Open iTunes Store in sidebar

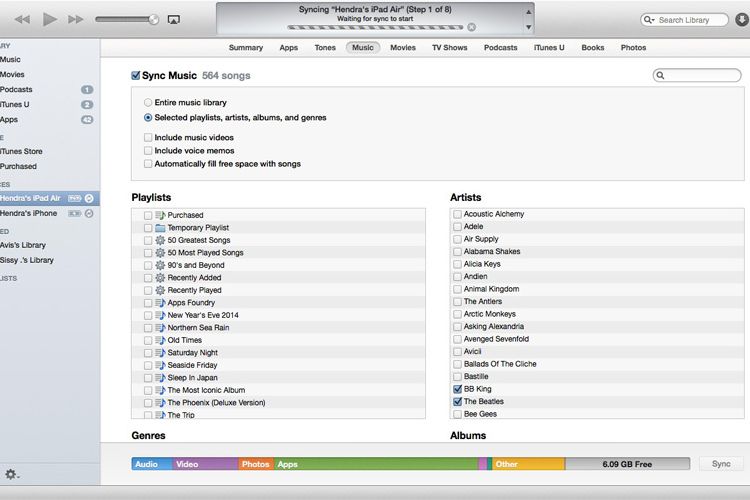pos(22,151)
